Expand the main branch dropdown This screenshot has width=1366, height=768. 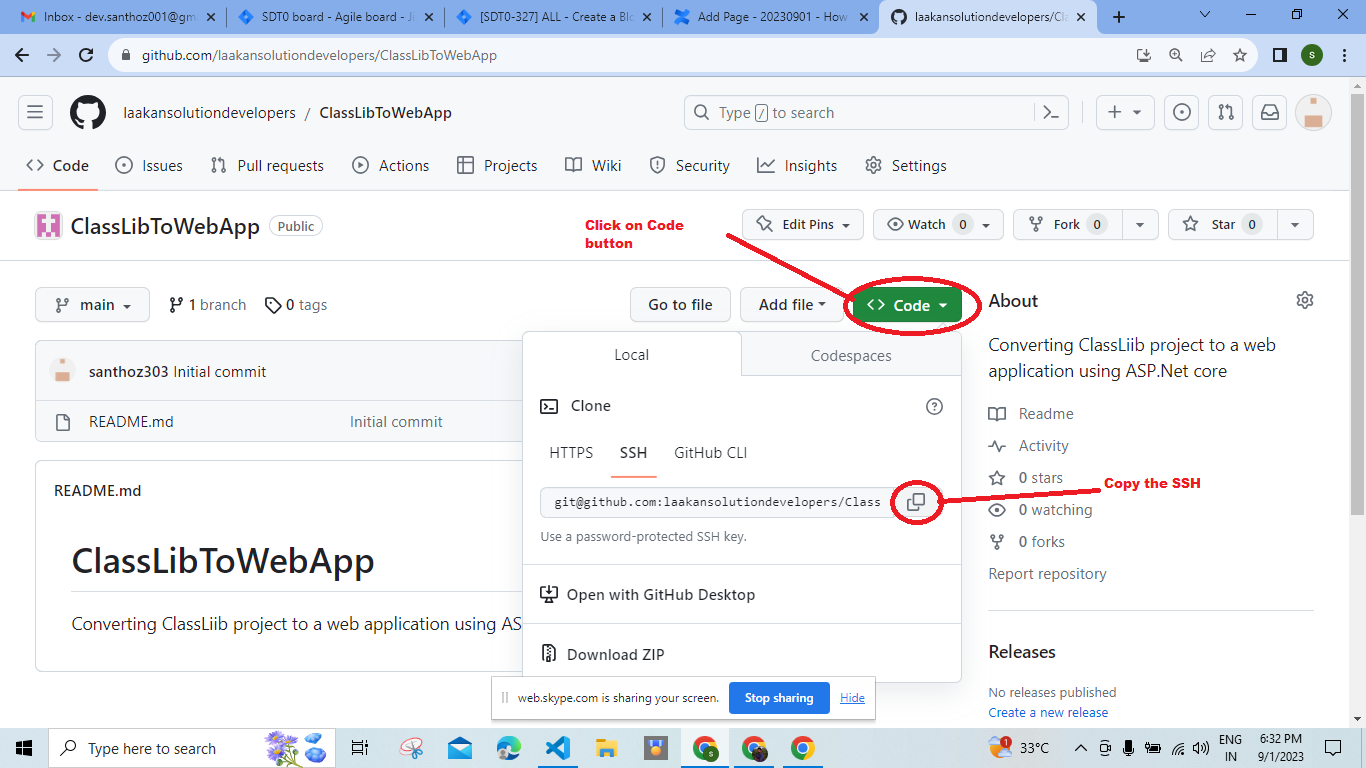pyautogui.click(x=92, y=305)
